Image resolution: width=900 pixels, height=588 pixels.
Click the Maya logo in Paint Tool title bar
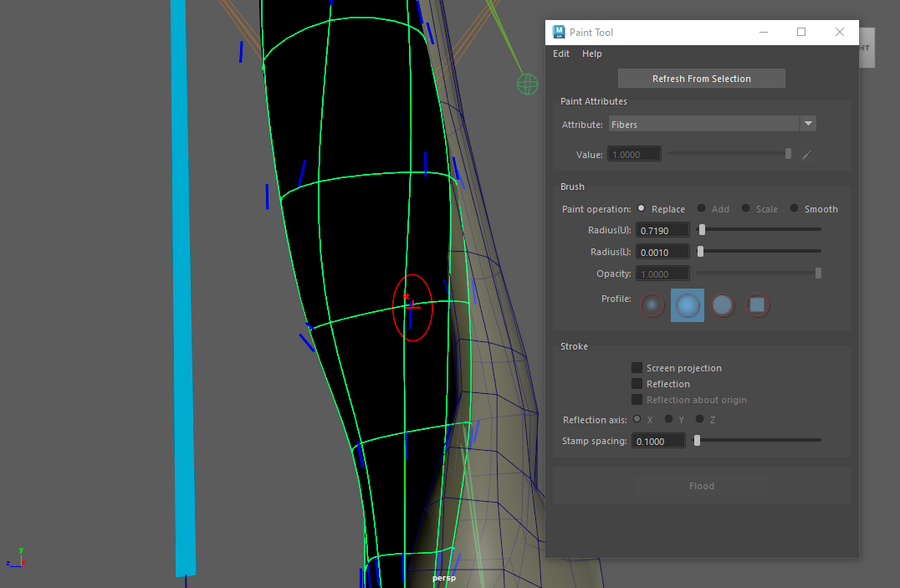pyautogui.click(x=559, y=32)
